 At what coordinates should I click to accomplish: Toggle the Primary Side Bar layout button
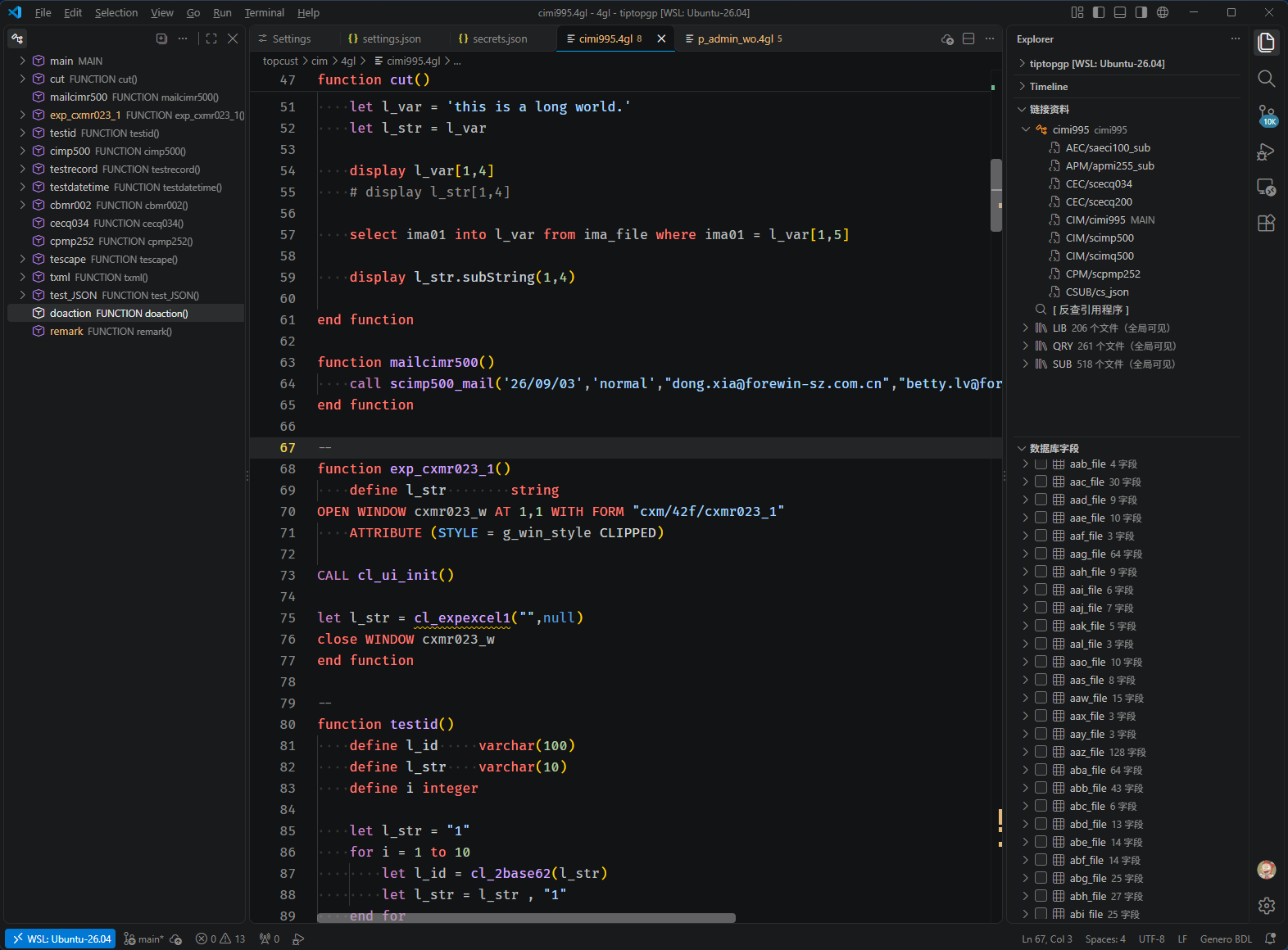1099,12
